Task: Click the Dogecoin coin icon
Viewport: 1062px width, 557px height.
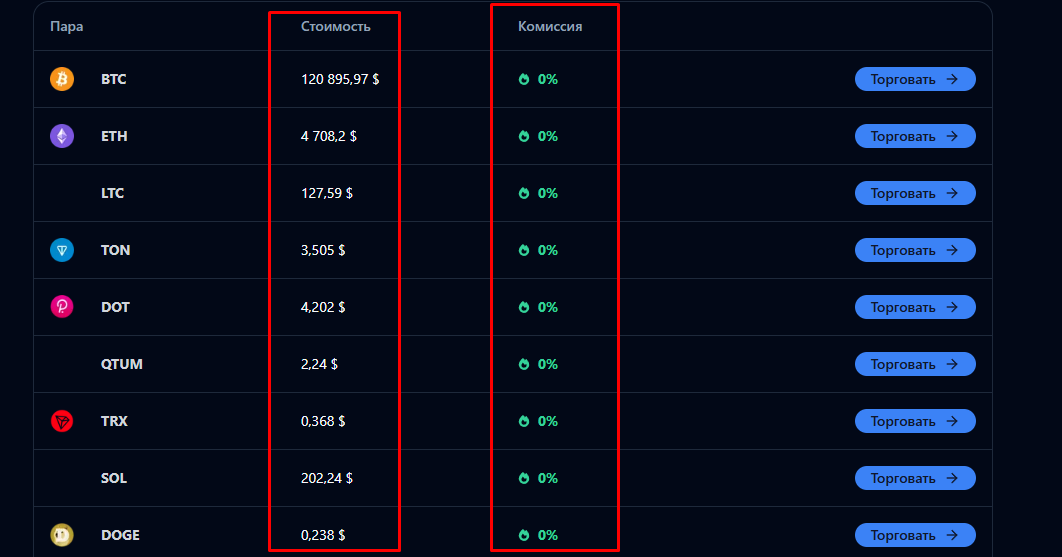Action: tap(62, 535)
